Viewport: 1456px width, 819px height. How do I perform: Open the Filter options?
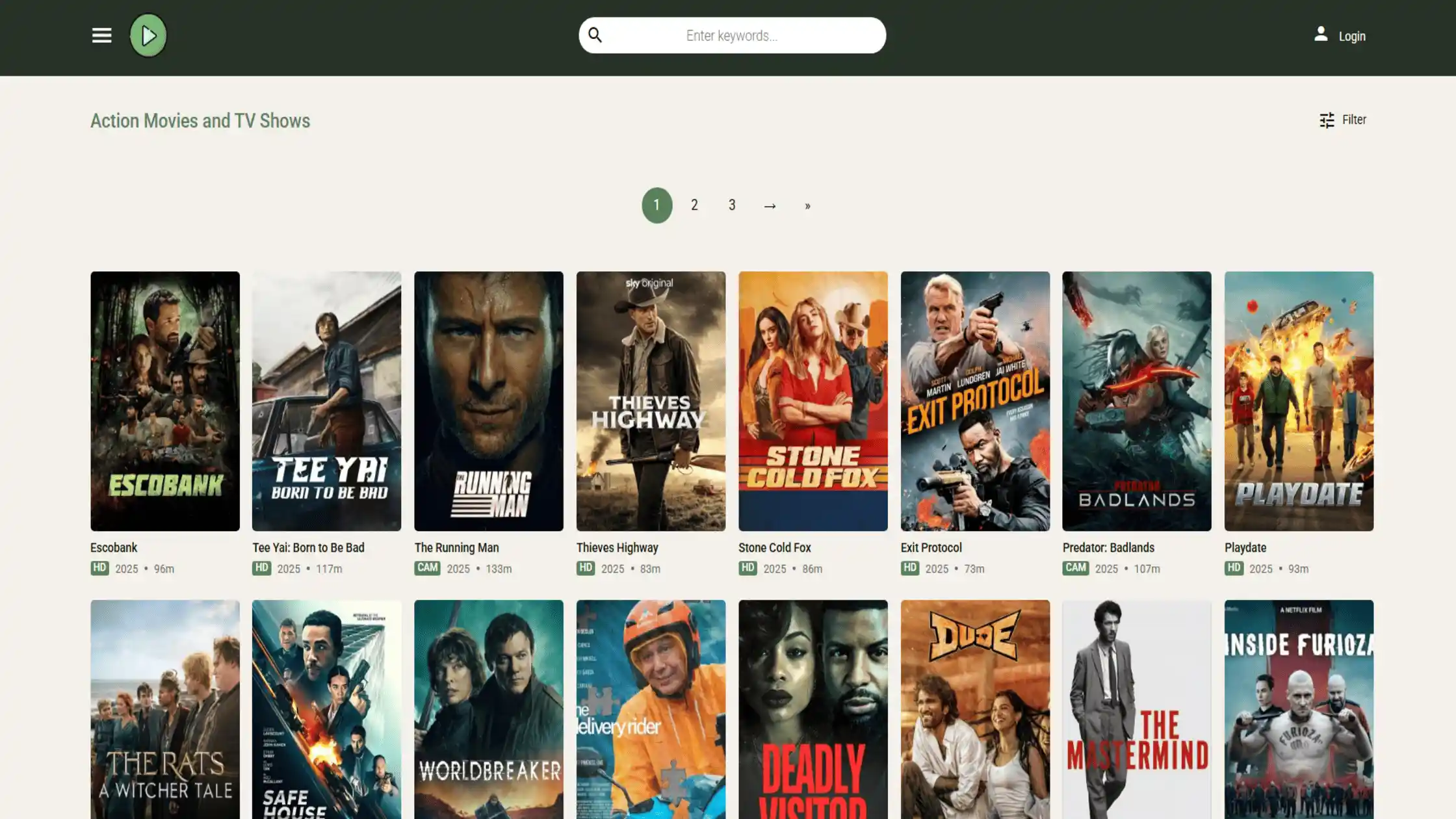pos(1343,120)
